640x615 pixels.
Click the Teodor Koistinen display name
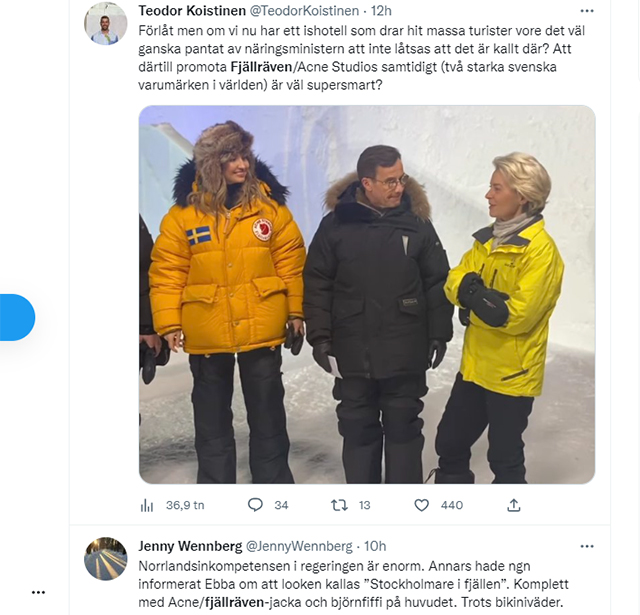pyautogui.click(x=190, y=10)
